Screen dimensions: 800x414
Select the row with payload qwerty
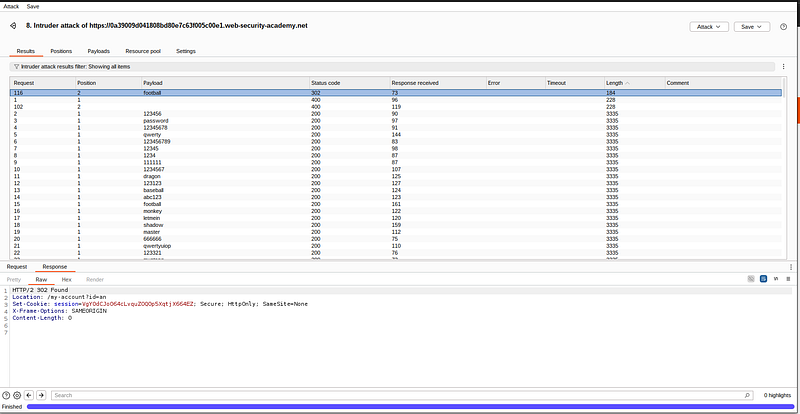396,134
